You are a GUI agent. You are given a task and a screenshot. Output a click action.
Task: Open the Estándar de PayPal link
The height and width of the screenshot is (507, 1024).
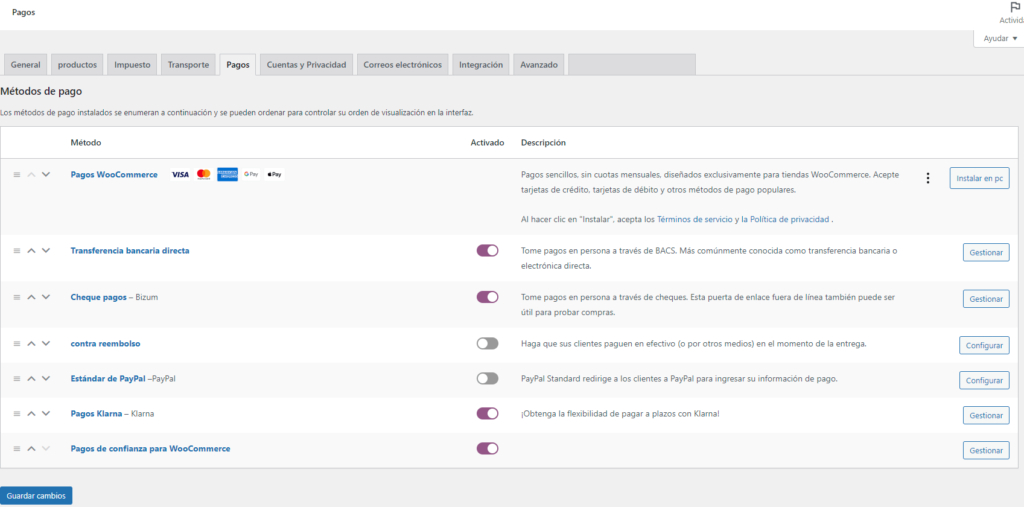pos(108,378)
